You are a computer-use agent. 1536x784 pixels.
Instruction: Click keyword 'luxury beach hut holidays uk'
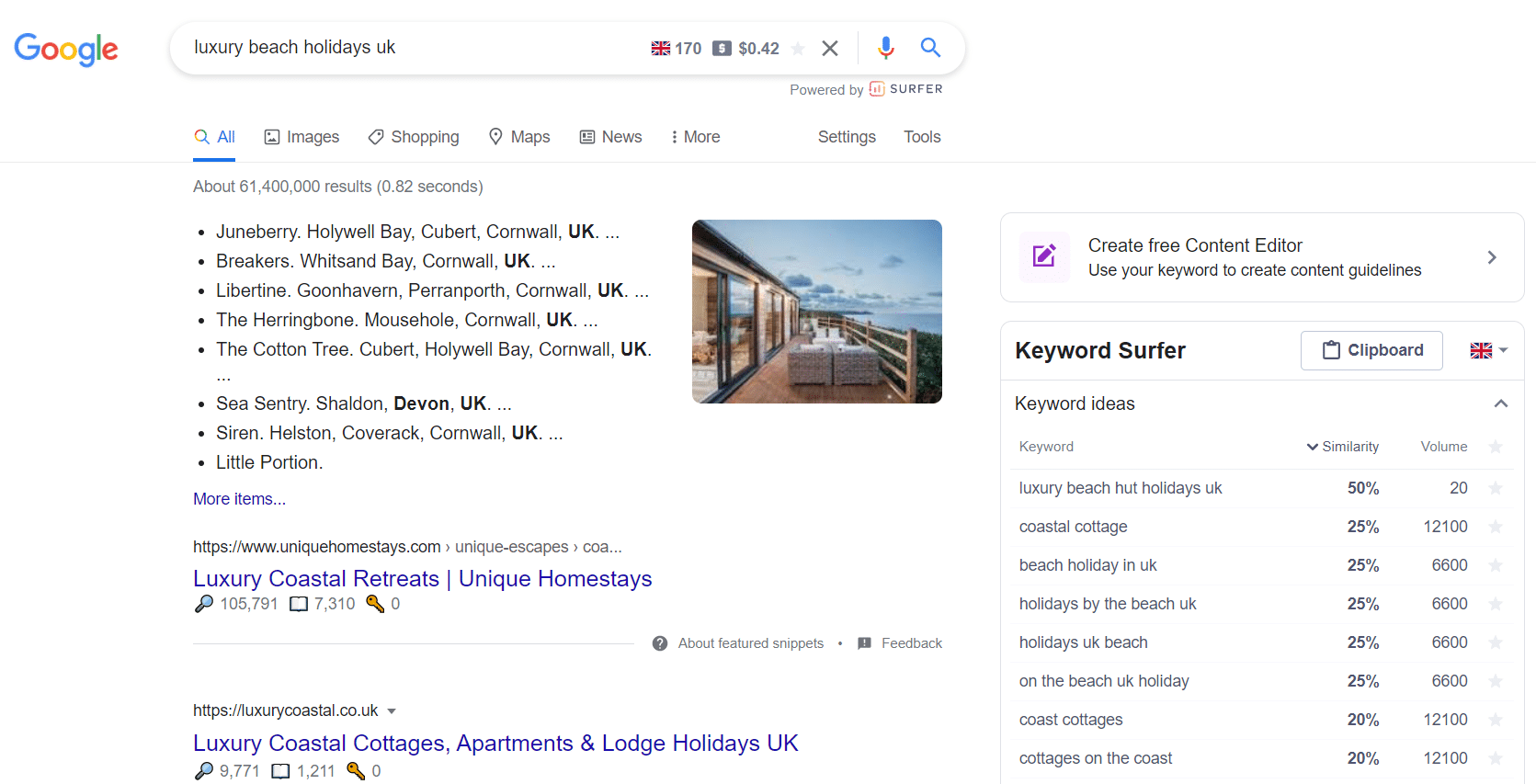pos(1121,488)
